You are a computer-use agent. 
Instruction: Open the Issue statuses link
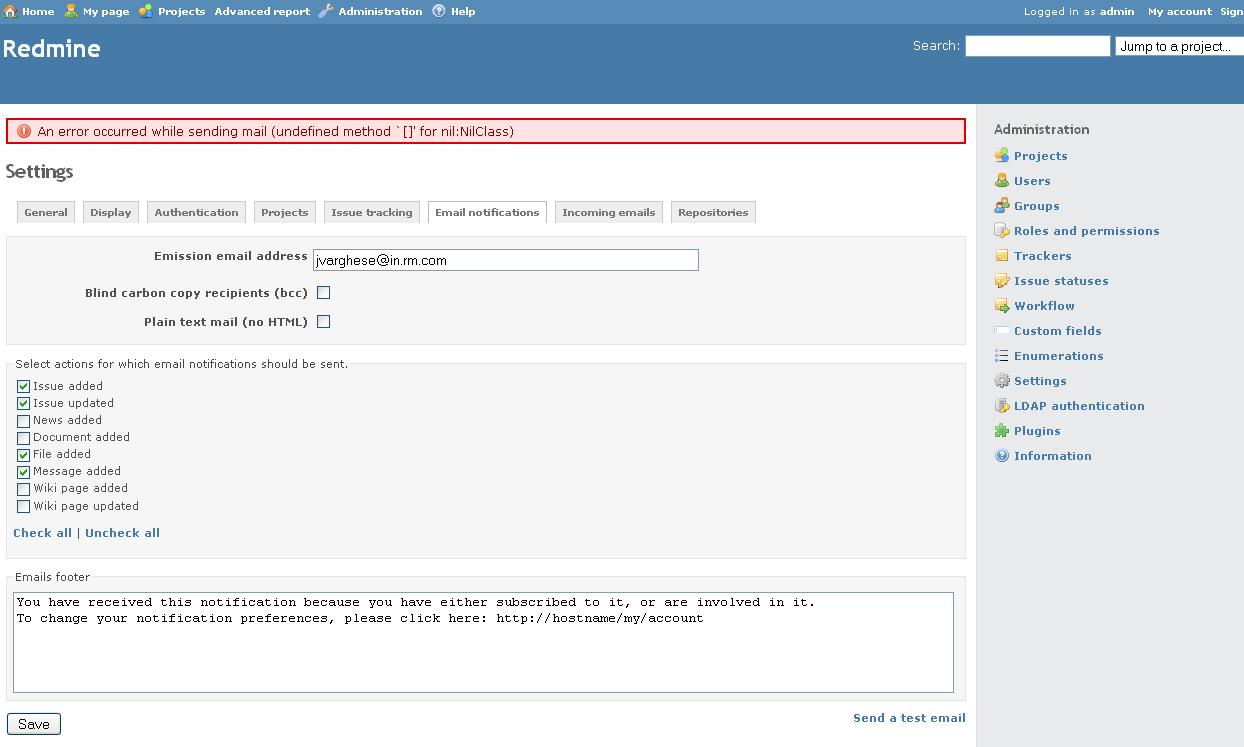point(1061,281)
